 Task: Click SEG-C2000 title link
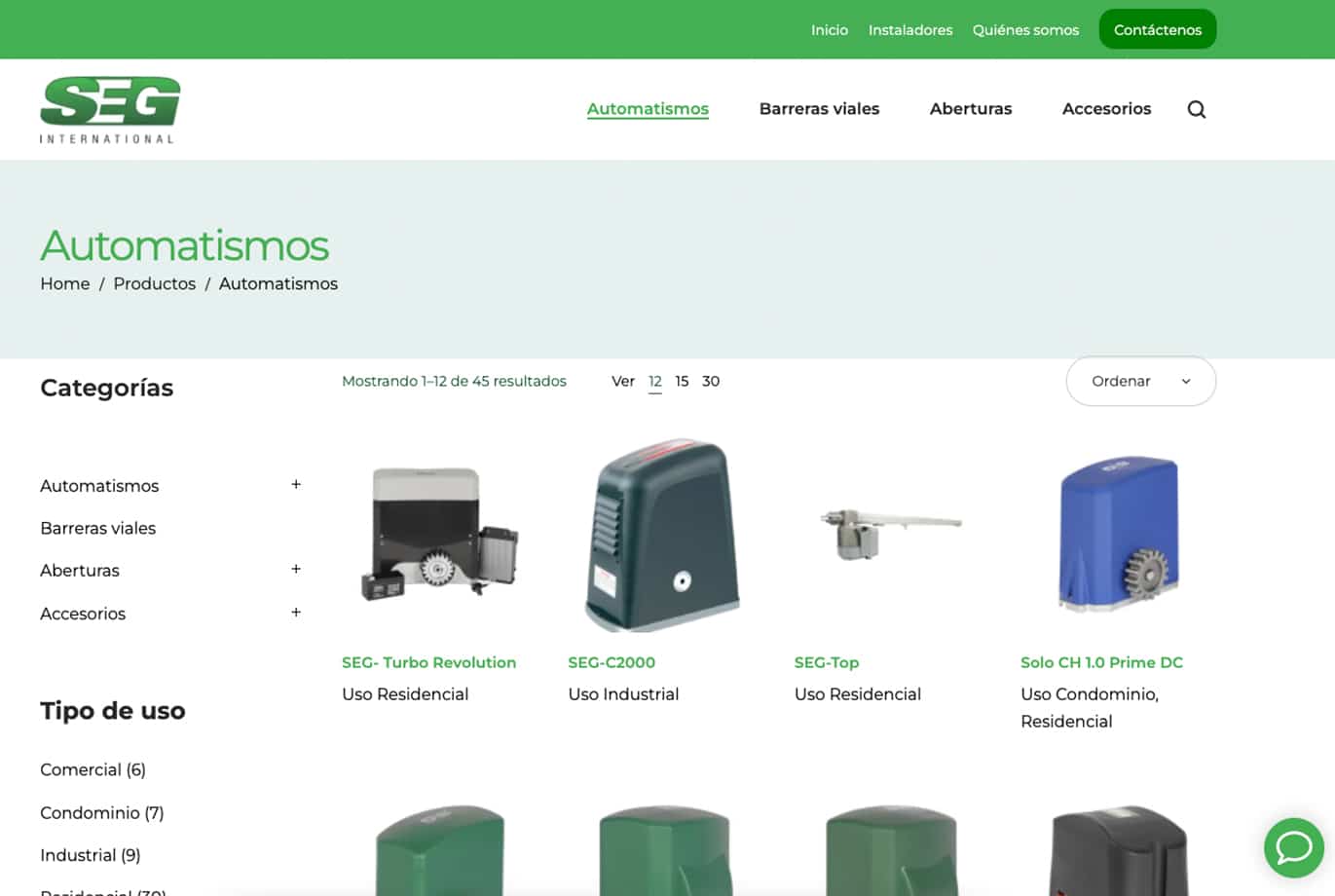612,662
